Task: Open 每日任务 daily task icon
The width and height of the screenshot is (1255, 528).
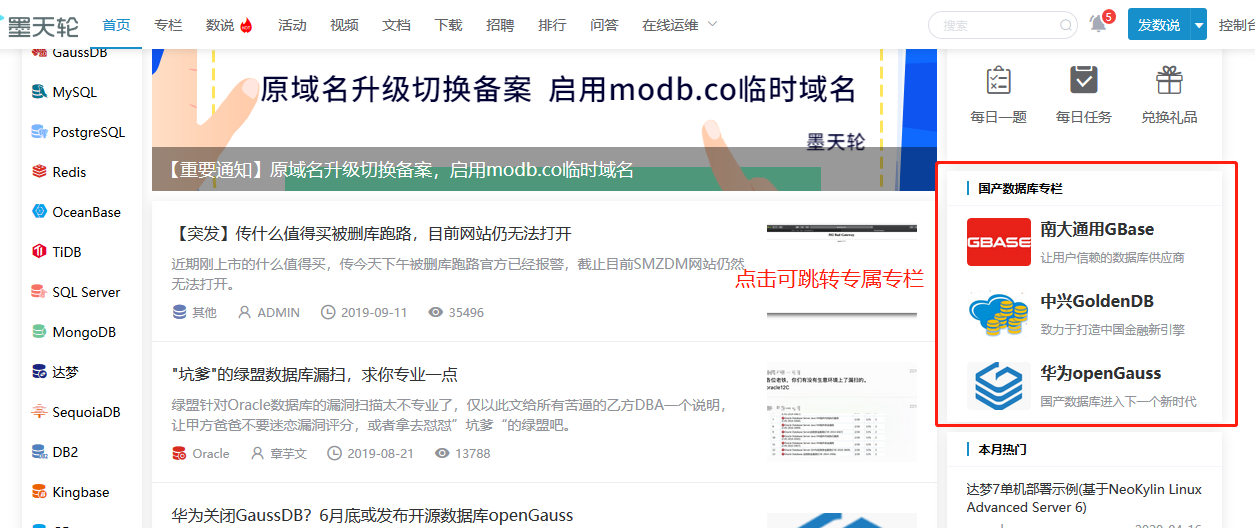Action: (x=1083, y=81)
